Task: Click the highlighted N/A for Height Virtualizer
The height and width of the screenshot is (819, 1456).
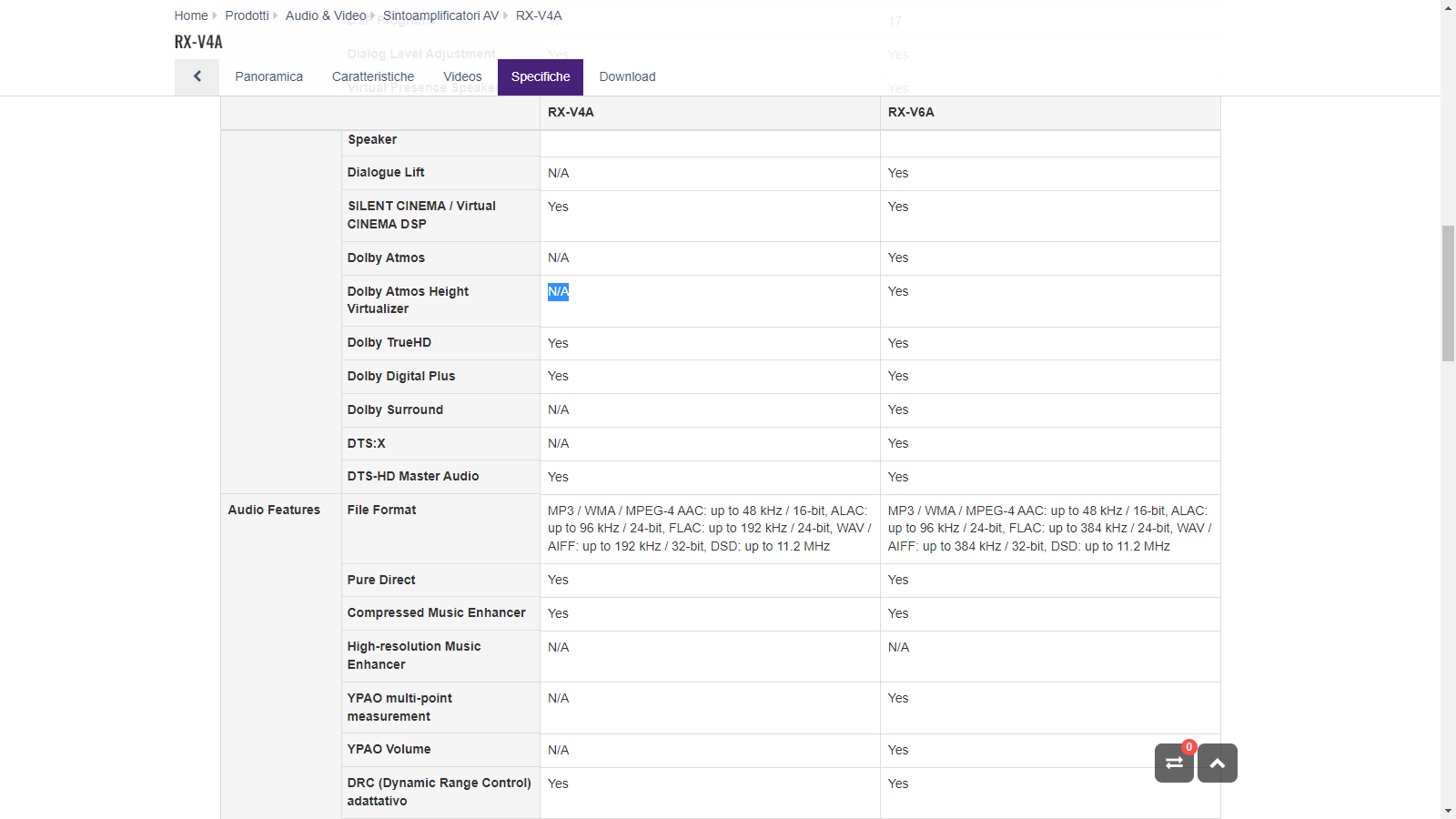Action: [x=558, y=291]
